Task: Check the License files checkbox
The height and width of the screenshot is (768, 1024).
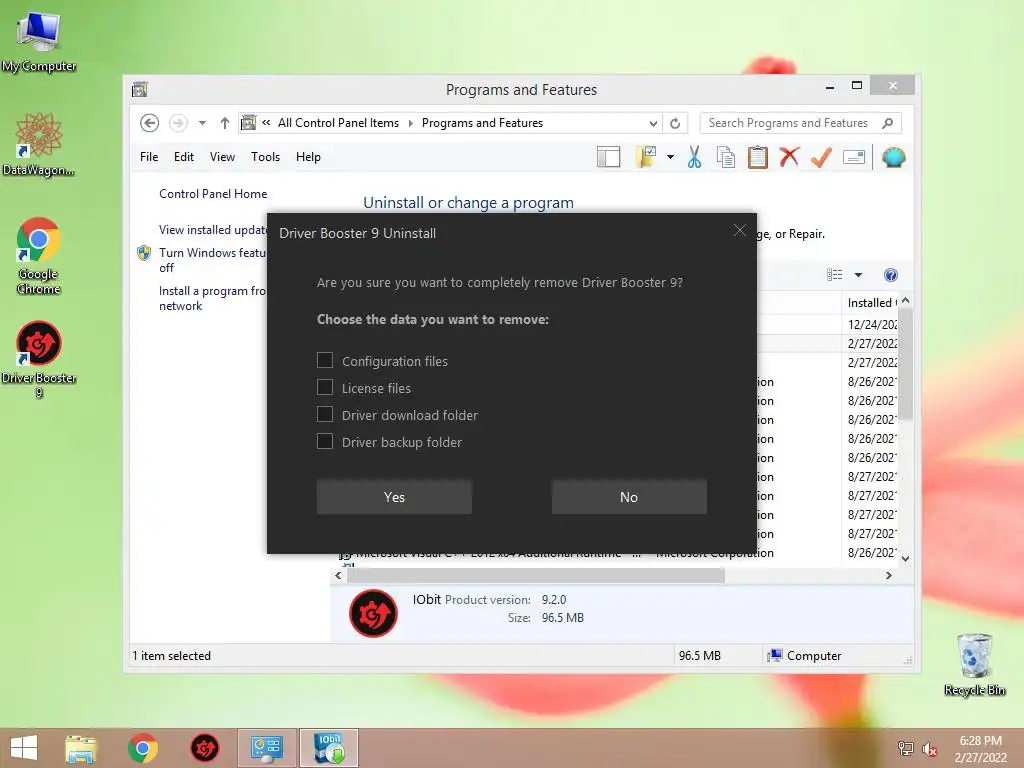Action: (x=325, y=387)
